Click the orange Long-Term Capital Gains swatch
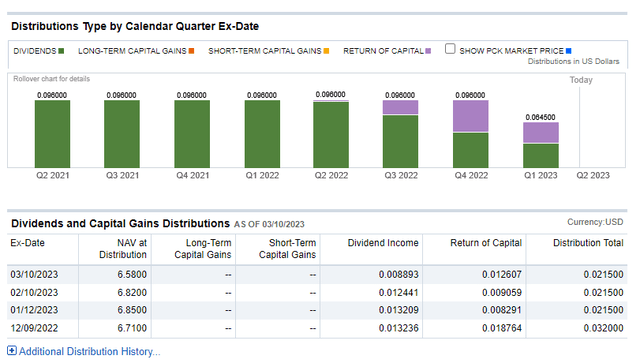This screenshot has height=363, width=640. point(191,51)
